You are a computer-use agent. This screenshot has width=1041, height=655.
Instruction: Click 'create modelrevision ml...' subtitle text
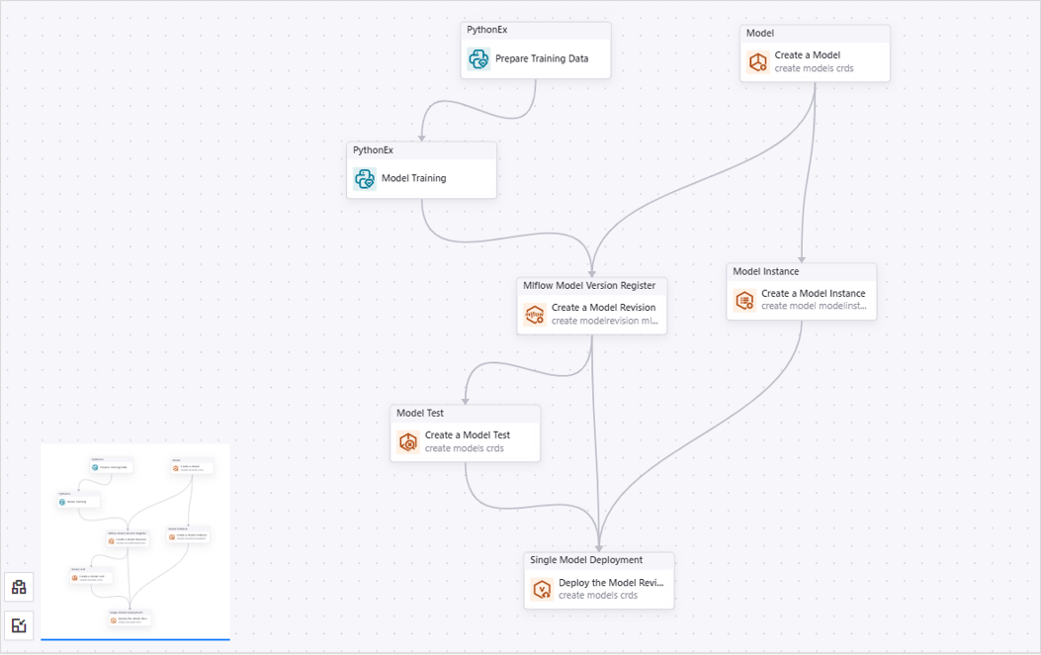tap(604, 321)
